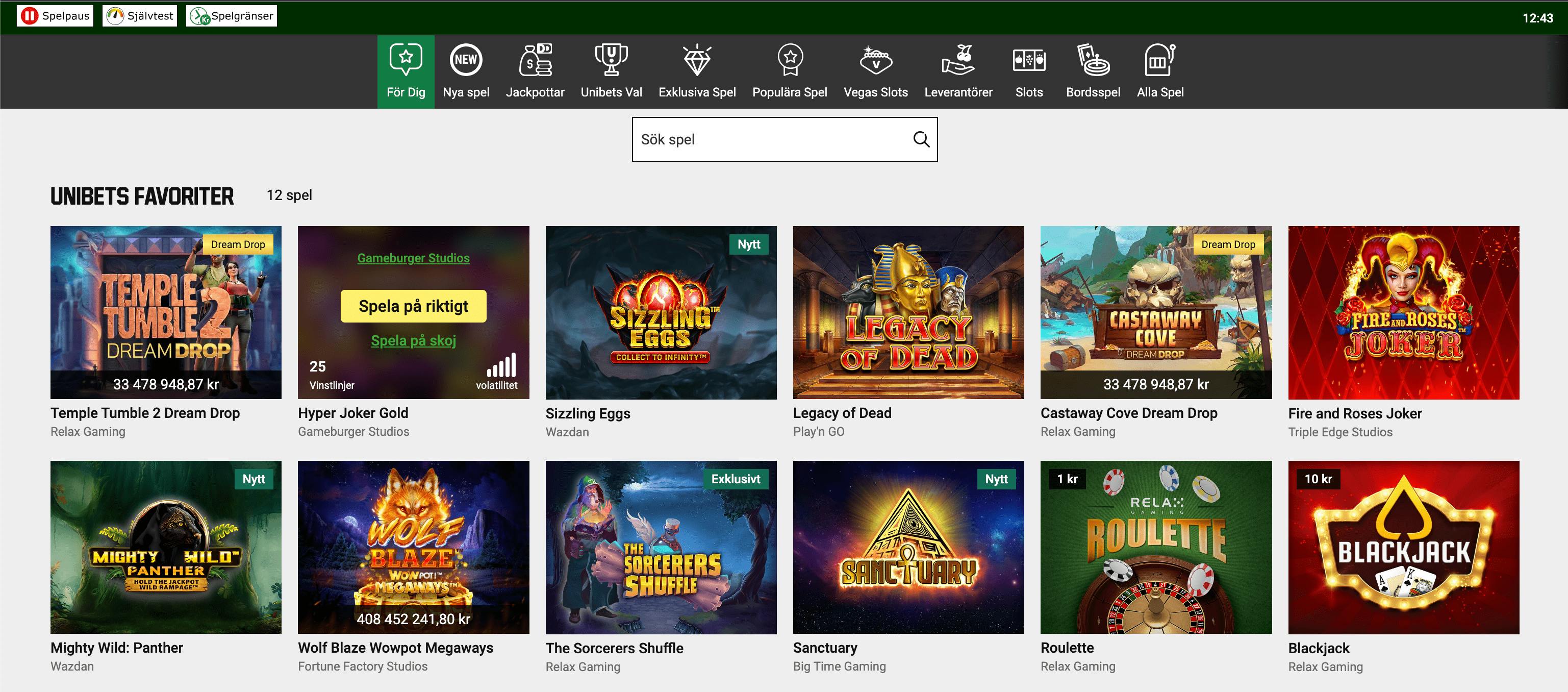
Task: Click the 10 kr badge on Blackjack
Action: click(x=1318, y=479)
